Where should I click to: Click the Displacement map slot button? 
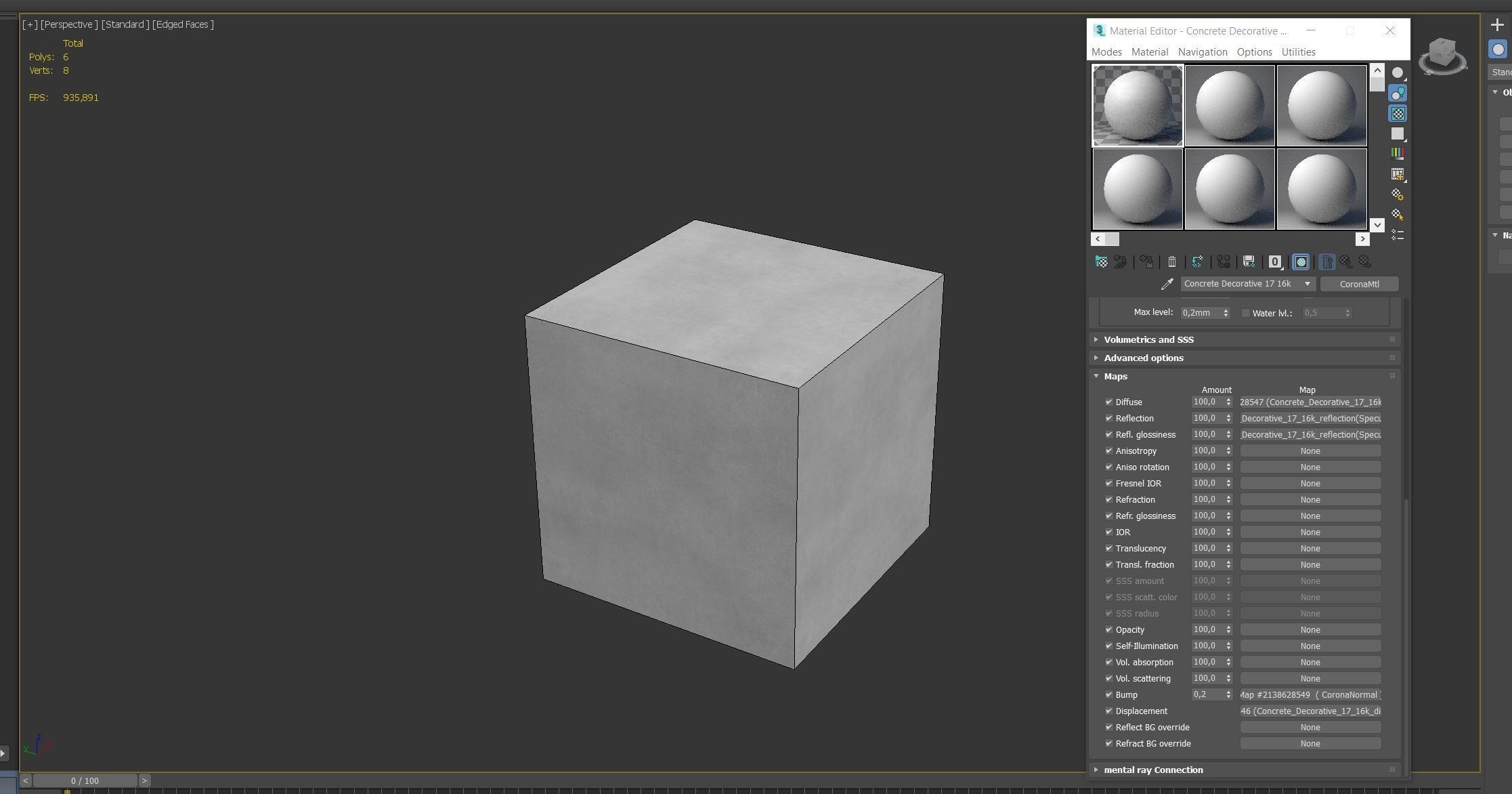(x=1310, y=711)
